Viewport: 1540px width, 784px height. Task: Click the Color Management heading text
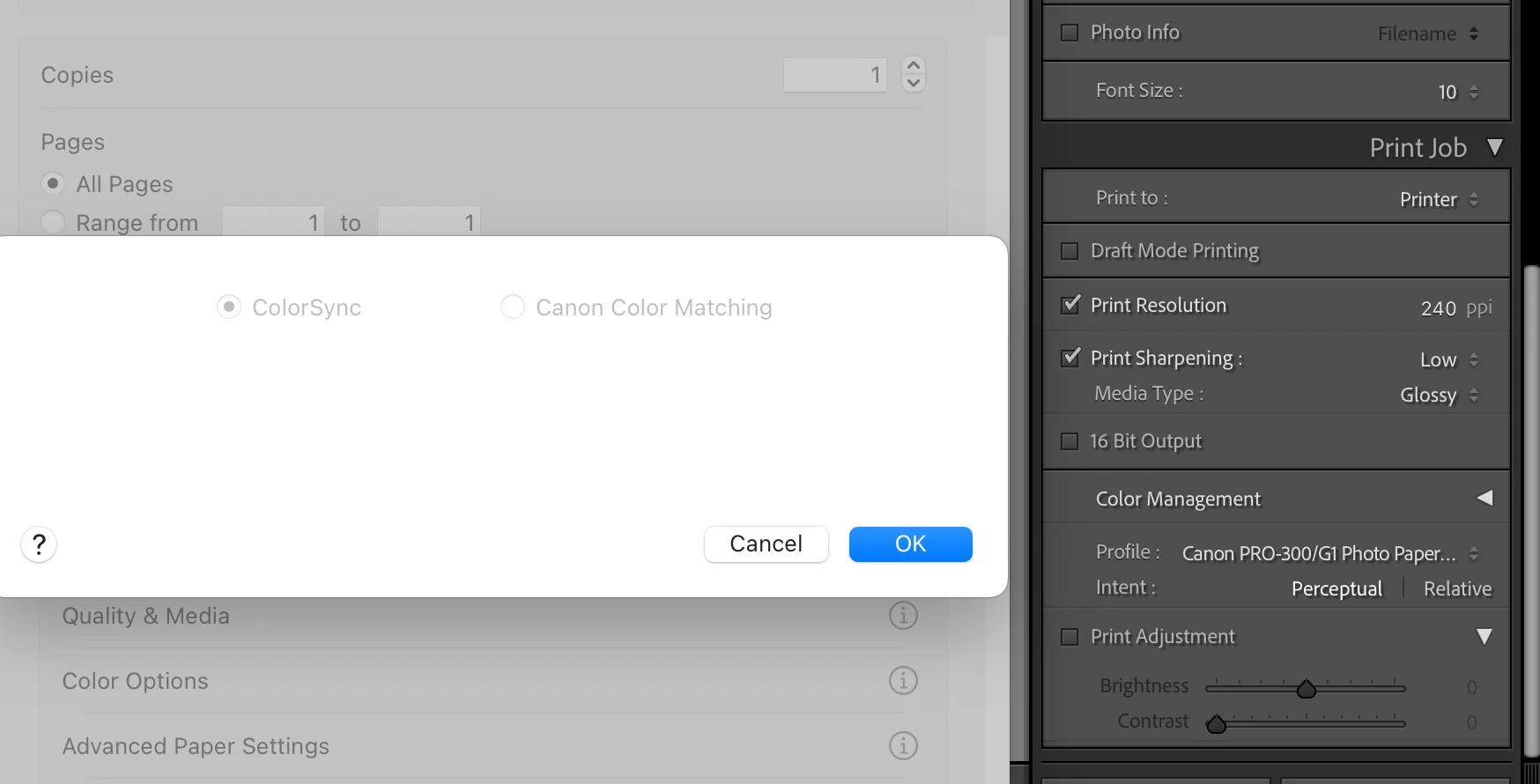click(1178, 499)
